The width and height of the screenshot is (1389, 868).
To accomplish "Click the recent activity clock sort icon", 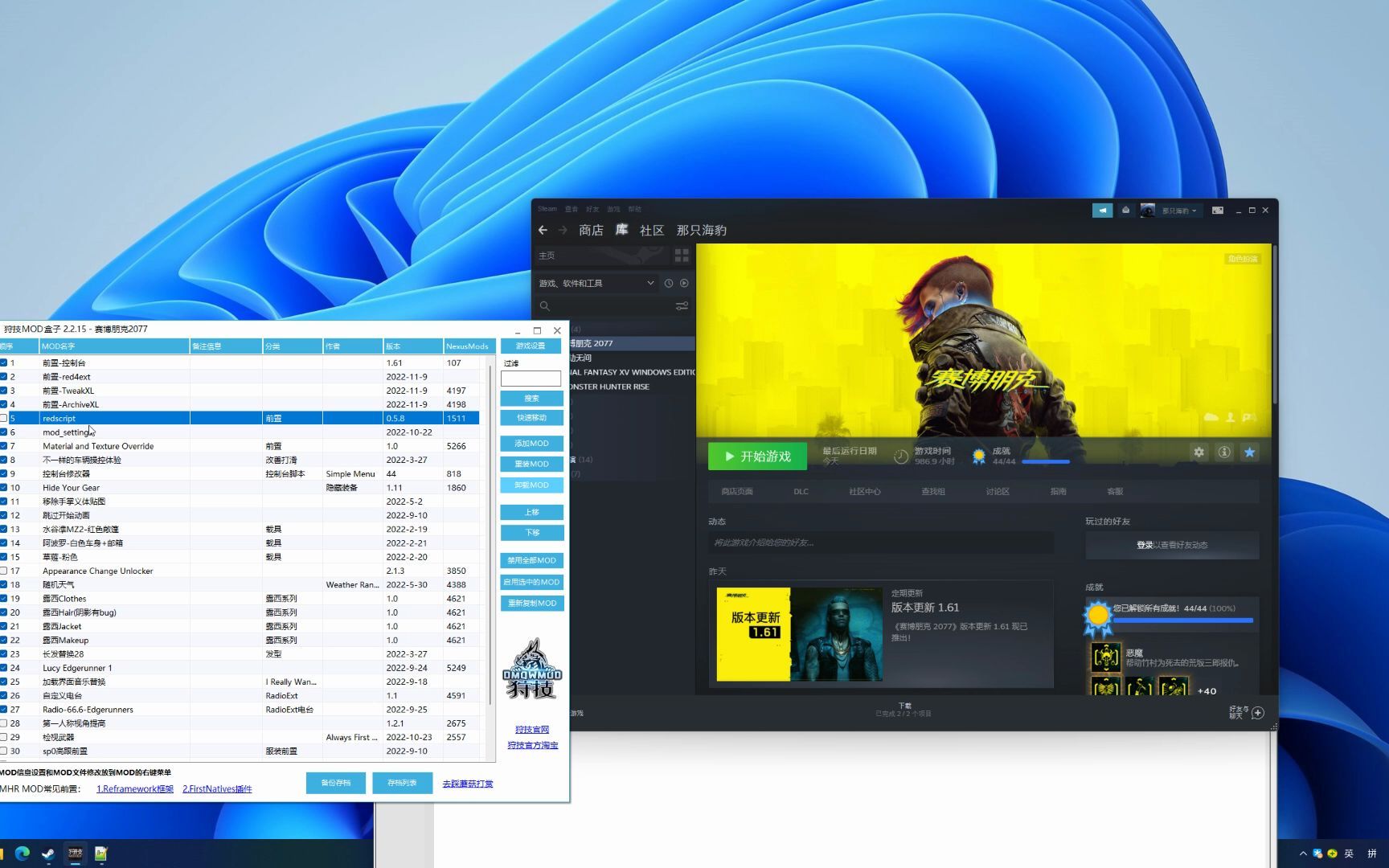I will click(x=668, y=283).
